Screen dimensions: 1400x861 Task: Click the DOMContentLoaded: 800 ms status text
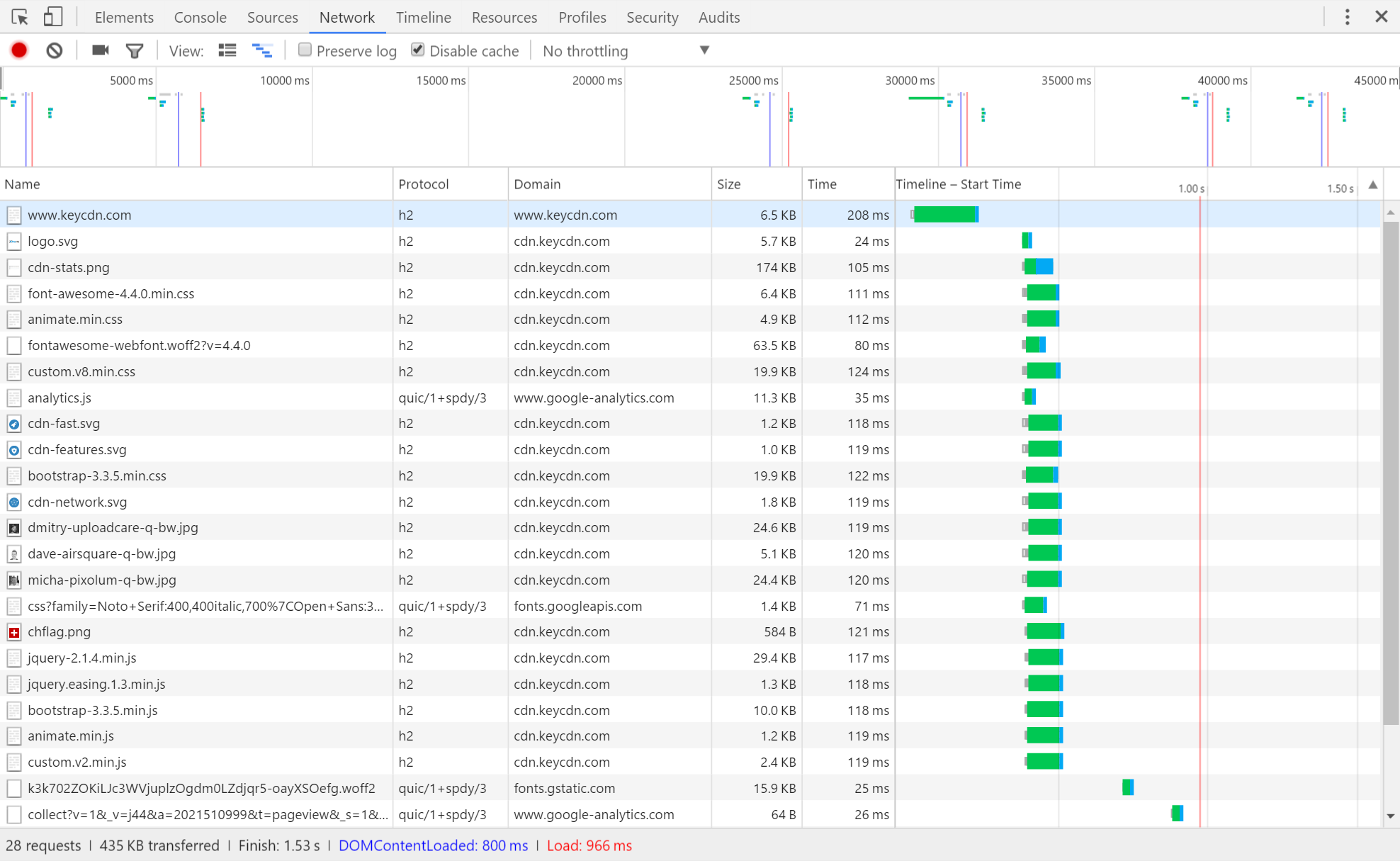pyautogui.click(x=433, y=846)
